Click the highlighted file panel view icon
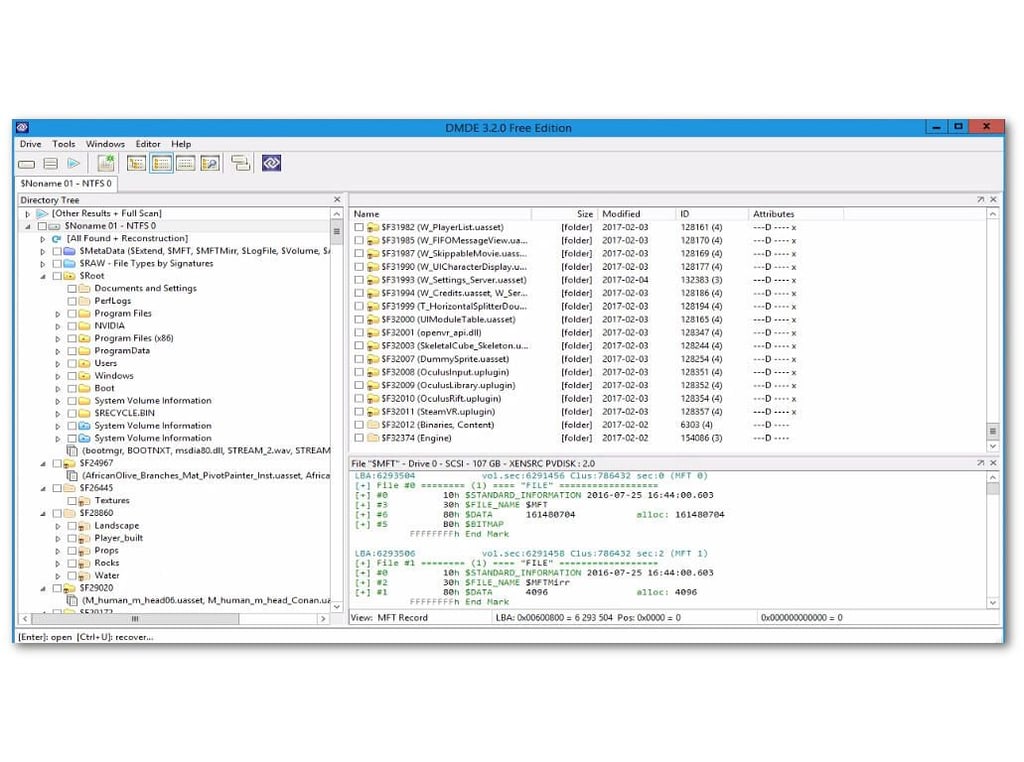The height and width of the screenshot is (762, 1024). click(x=161, y=163)
